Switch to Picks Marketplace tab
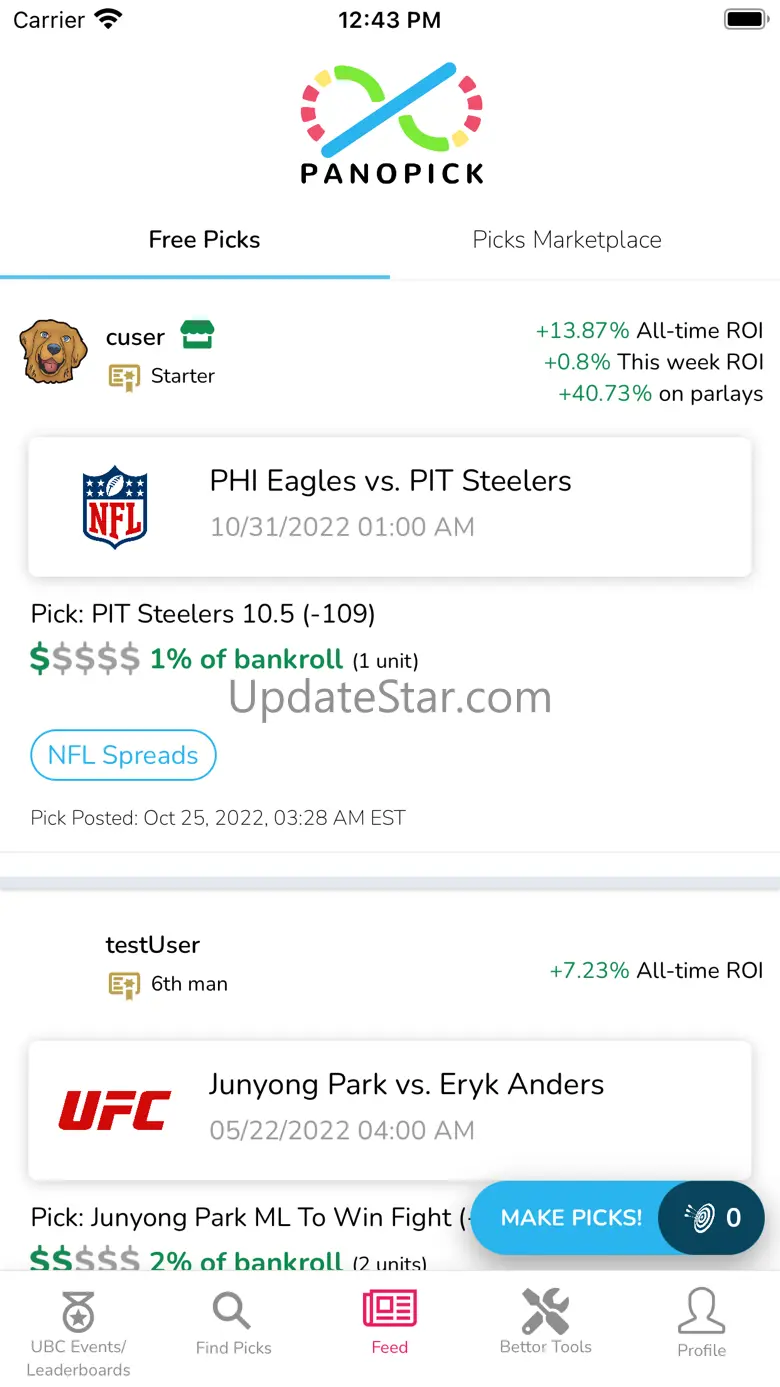 click(567, 240)
